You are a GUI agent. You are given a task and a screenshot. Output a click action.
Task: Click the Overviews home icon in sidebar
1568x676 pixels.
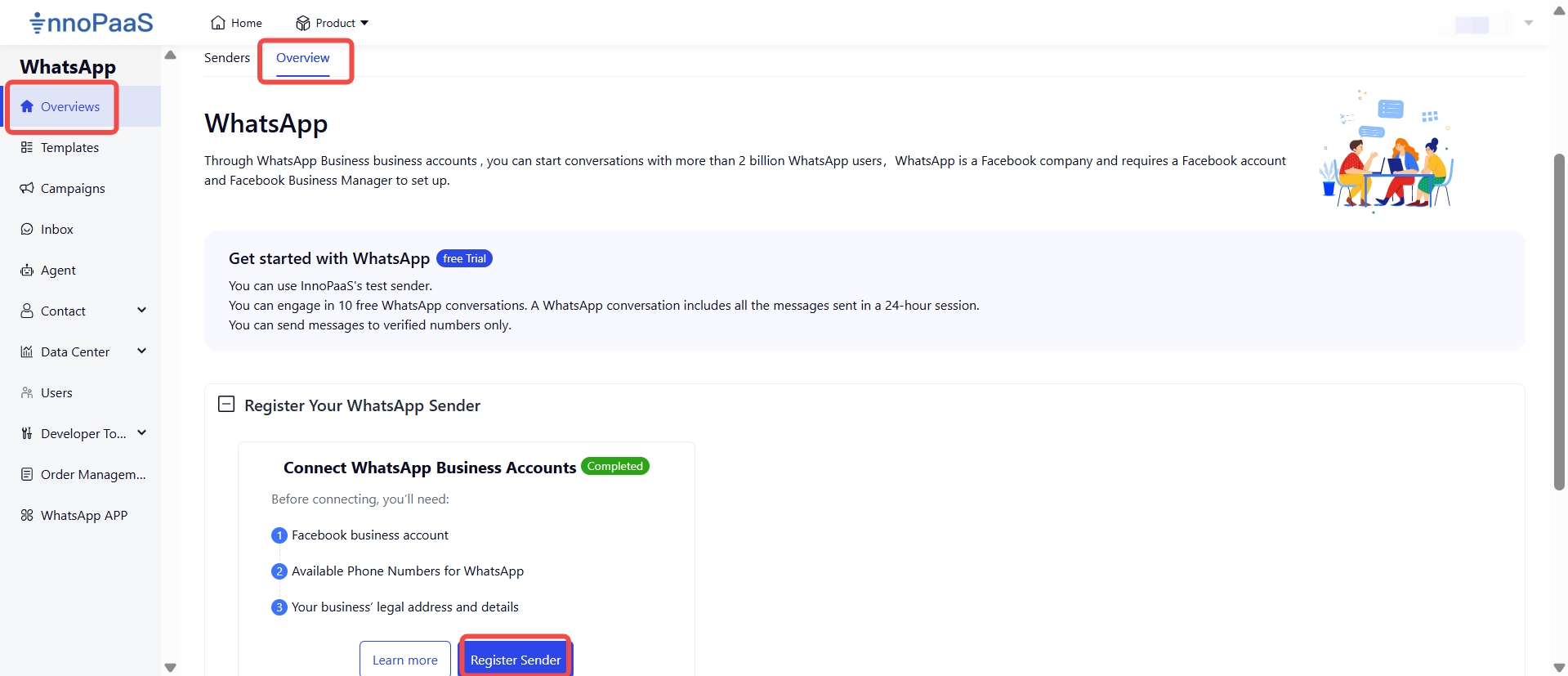click(27, 106)
